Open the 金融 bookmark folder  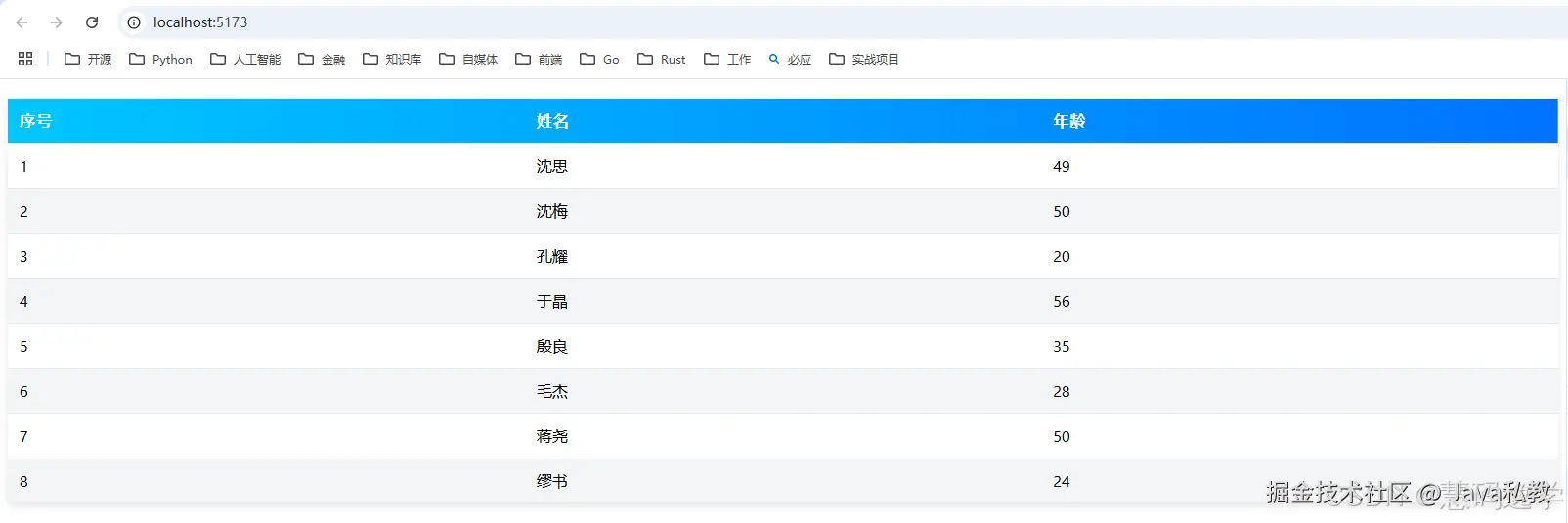click(322, 59)
